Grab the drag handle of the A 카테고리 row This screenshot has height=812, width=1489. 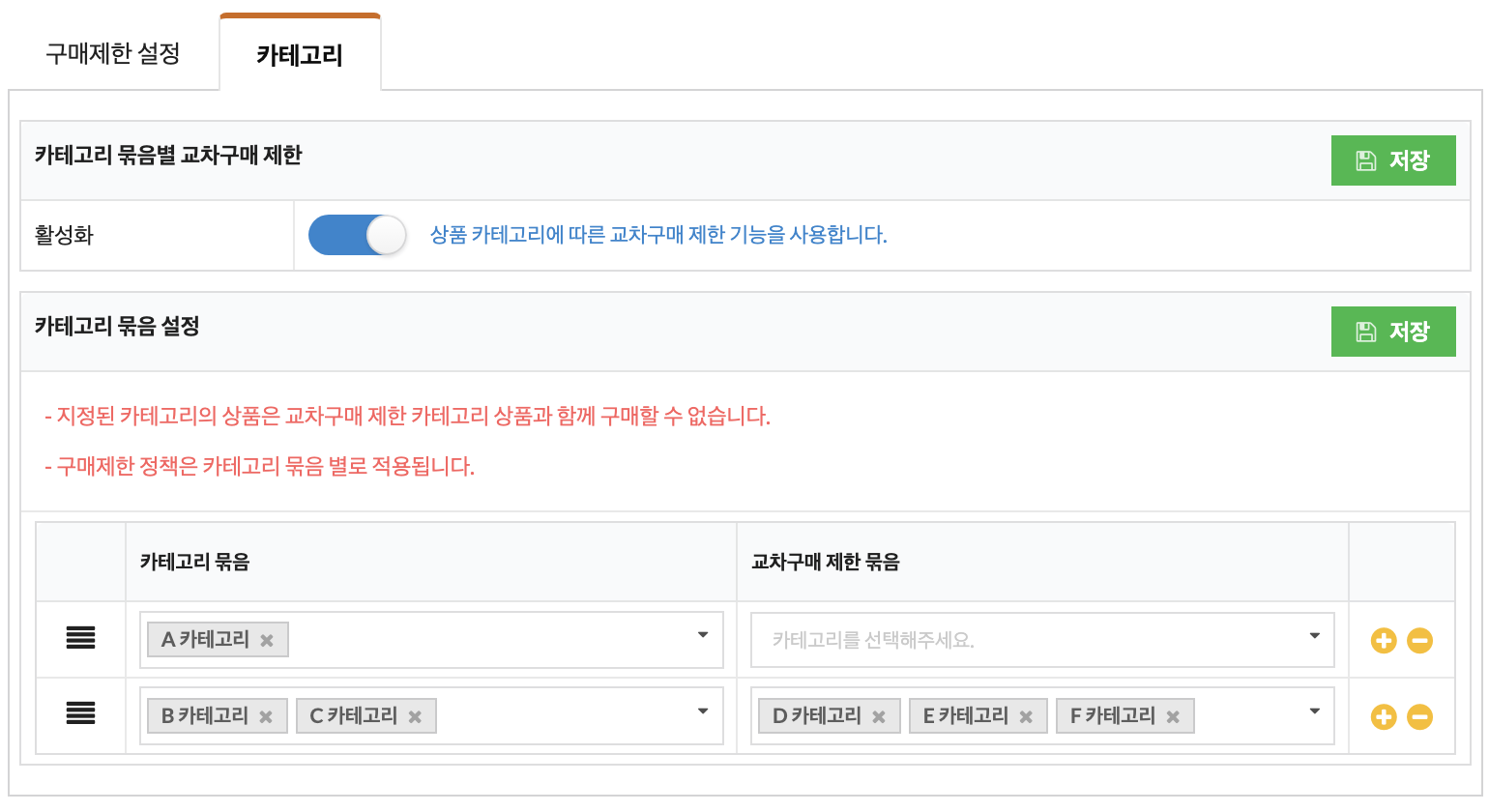(80, 638)
